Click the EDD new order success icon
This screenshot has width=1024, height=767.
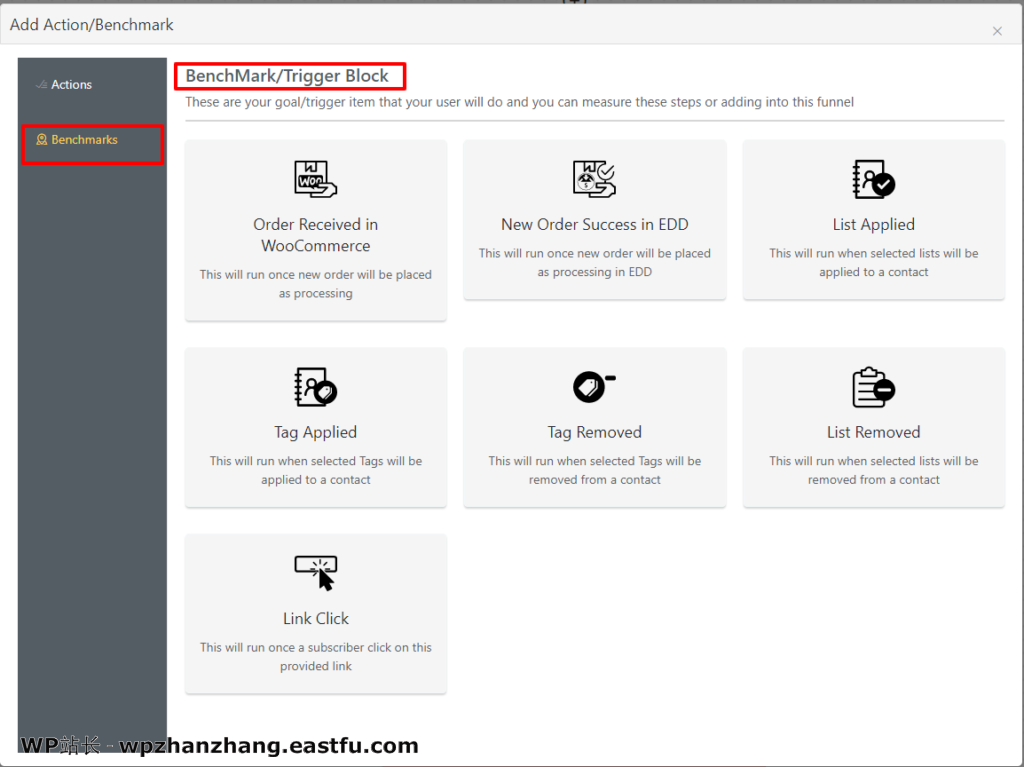click(594, 178)
